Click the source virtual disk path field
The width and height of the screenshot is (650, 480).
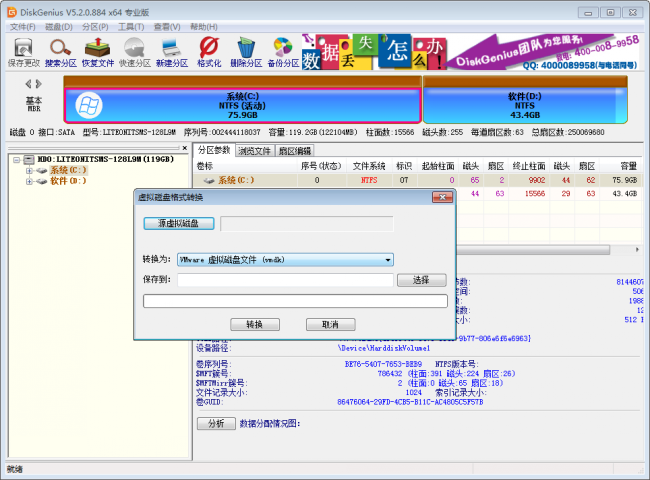coord(307,223)
